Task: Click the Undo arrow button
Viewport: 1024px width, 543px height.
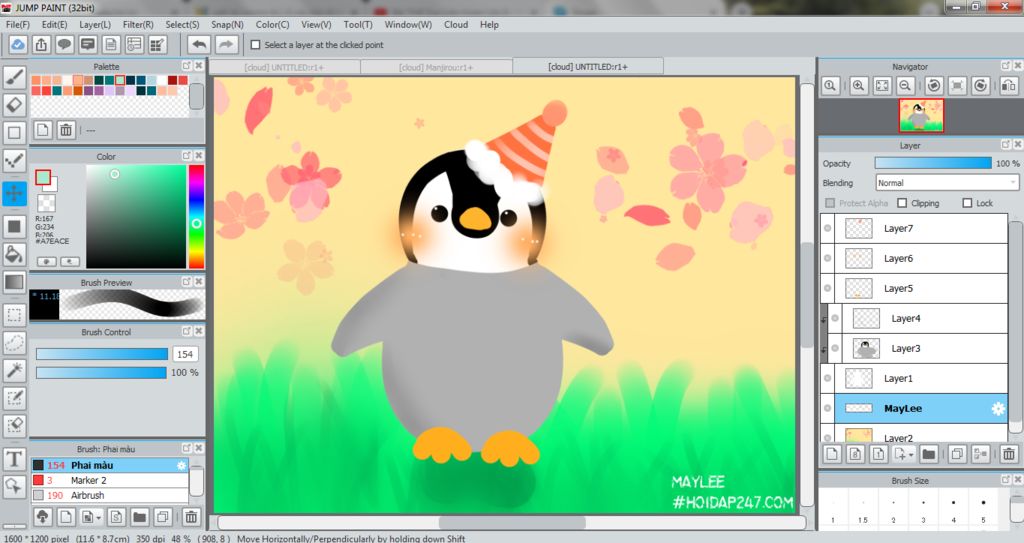Action: (x=199, y=44)
